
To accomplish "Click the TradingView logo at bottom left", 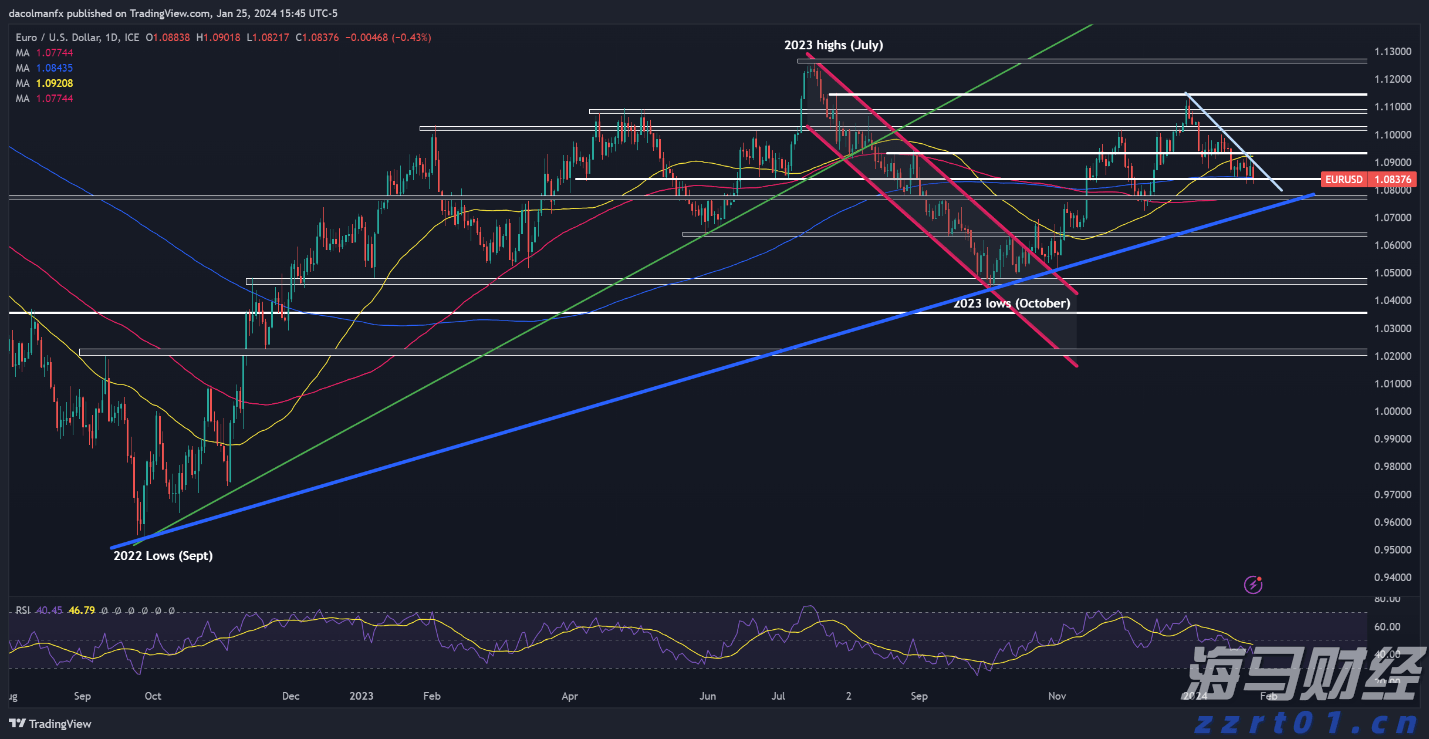I will [50, 724].
